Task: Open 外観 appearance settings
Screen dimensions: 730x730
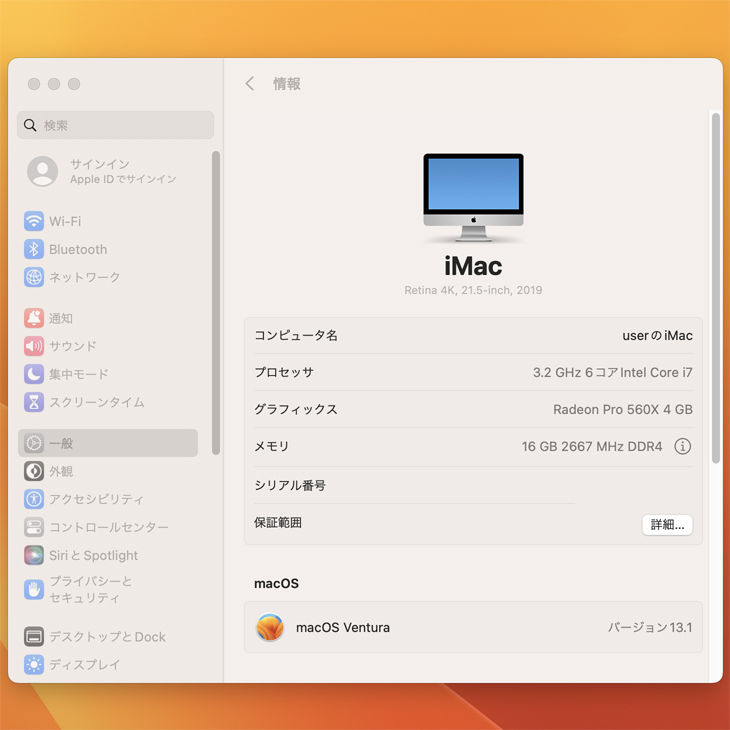Action: click(x=61, y=471)
